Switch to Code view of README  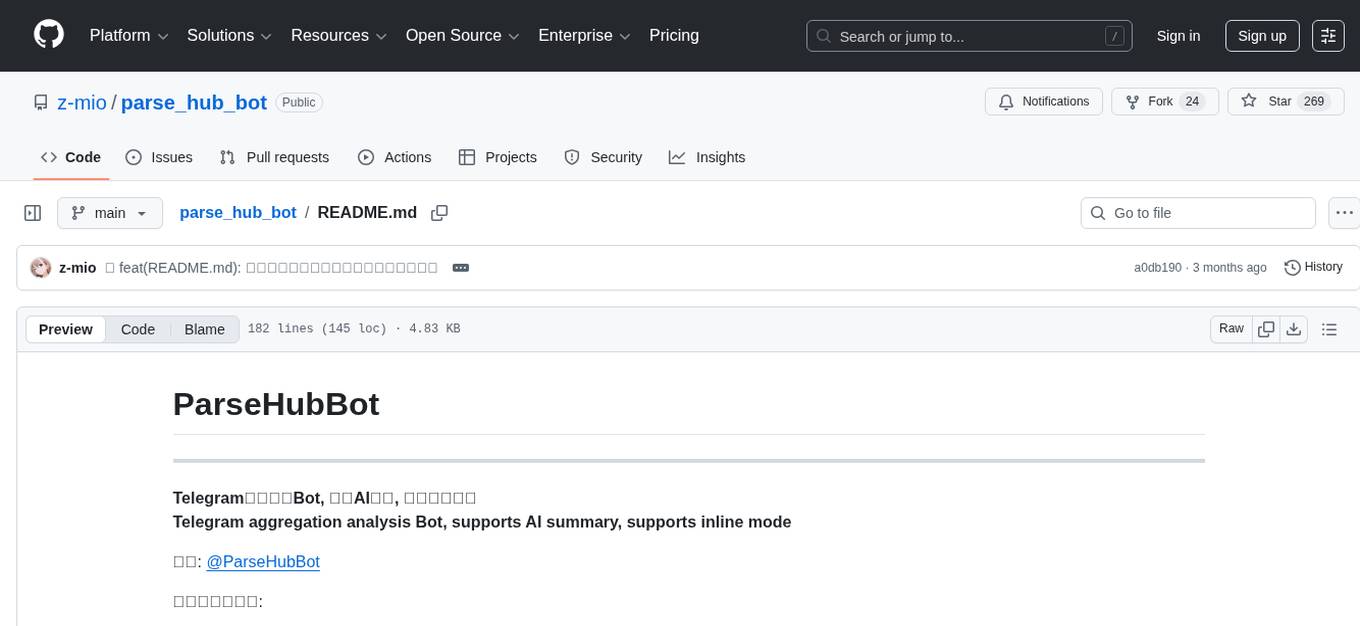click(x=137, y=329)
